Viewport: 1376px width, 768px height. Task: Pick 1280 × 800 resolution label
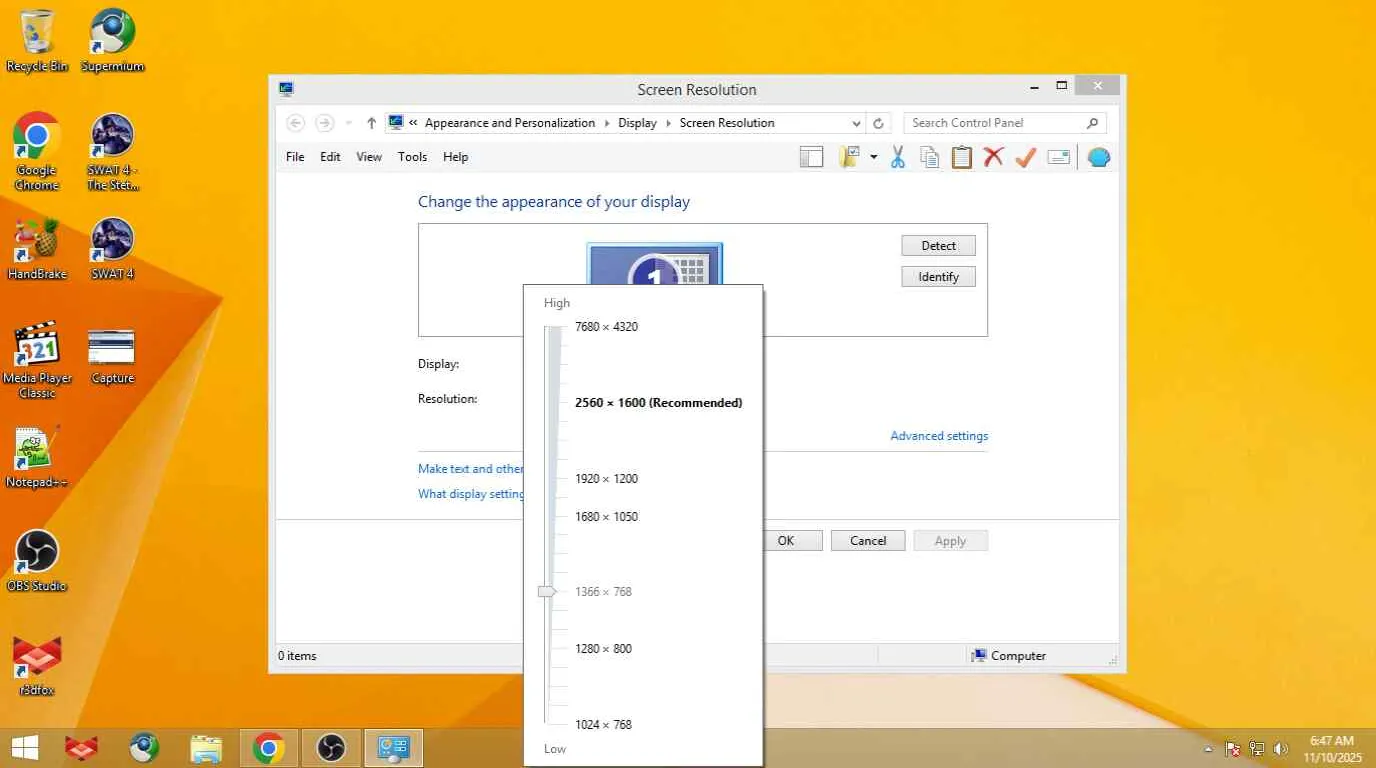[603, 649]
